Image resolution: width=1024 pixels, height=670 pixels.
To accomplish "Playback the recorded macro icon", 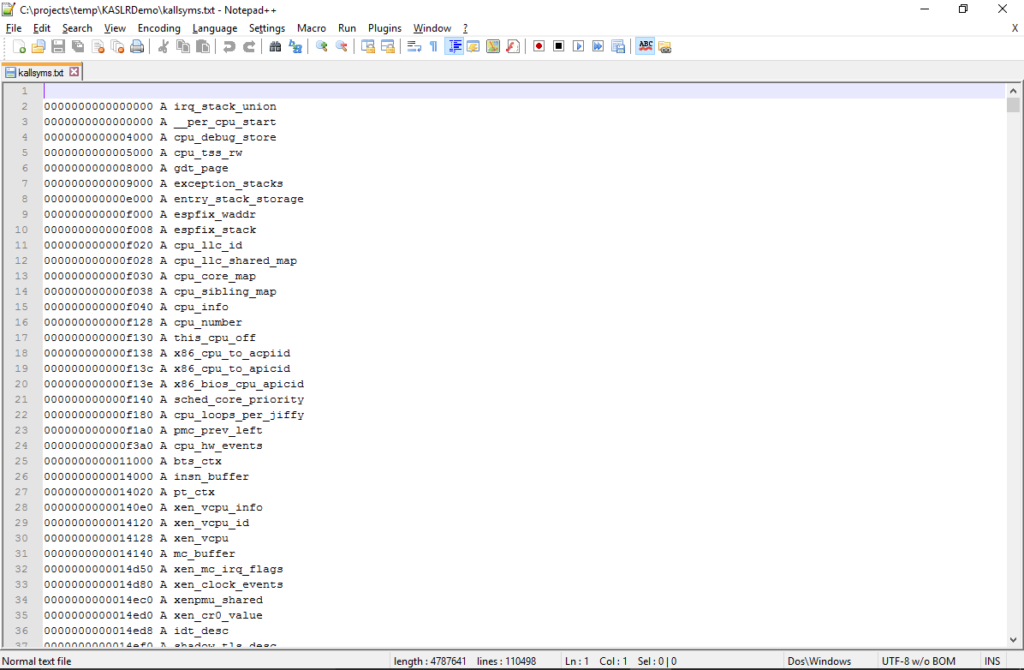I will (577, 46).
